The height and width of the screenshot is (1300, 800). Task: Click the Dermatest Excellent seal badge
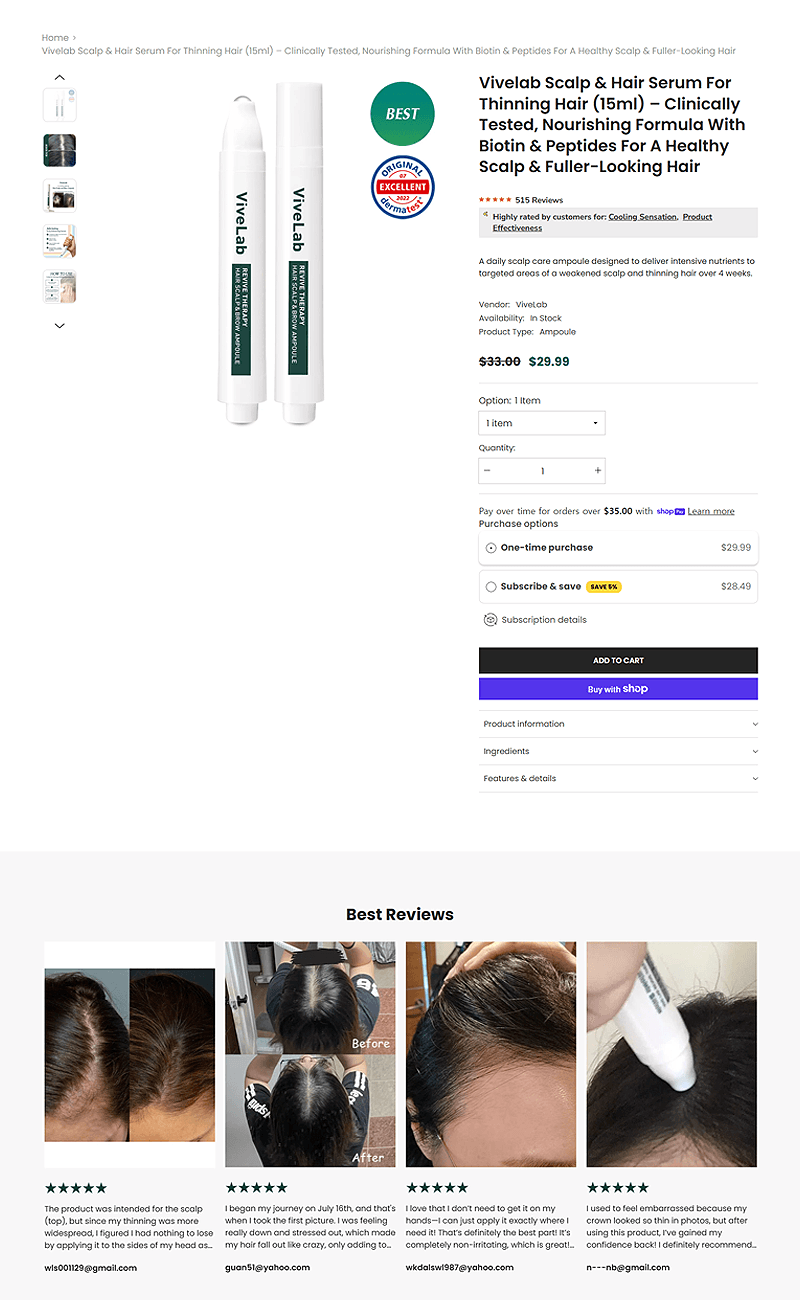pyautogui.click(x=402, y=187)
